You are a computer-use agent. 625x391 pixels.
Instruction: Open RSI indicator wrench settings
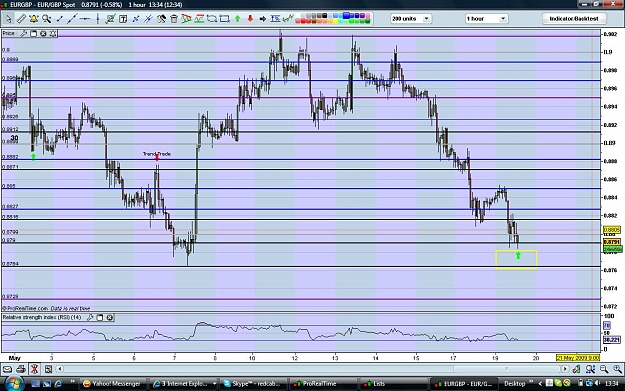tap(90, 318)
